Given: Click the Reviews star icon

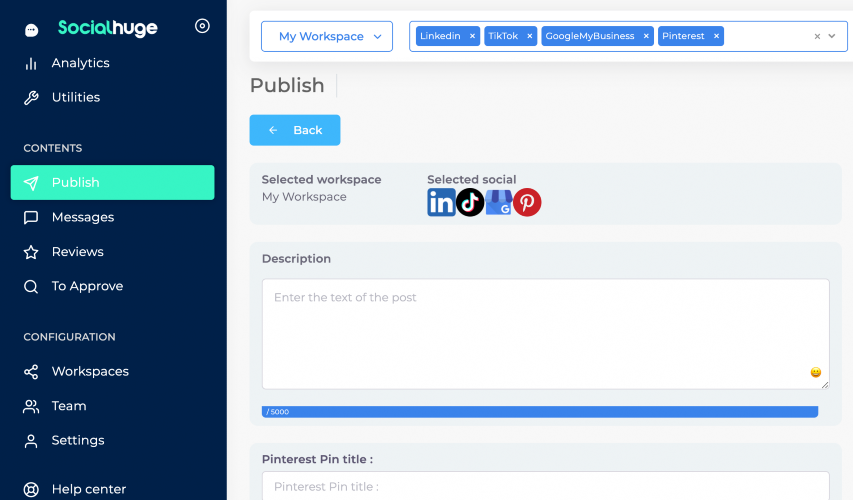Looking at the screenshot, I should pos(31,252).
